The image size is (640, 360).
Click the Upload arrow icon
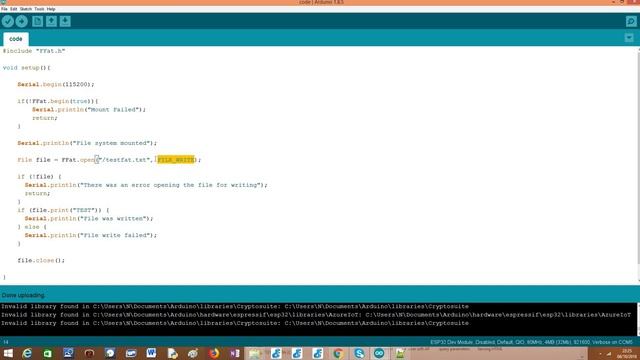click(x=22, y=21)
